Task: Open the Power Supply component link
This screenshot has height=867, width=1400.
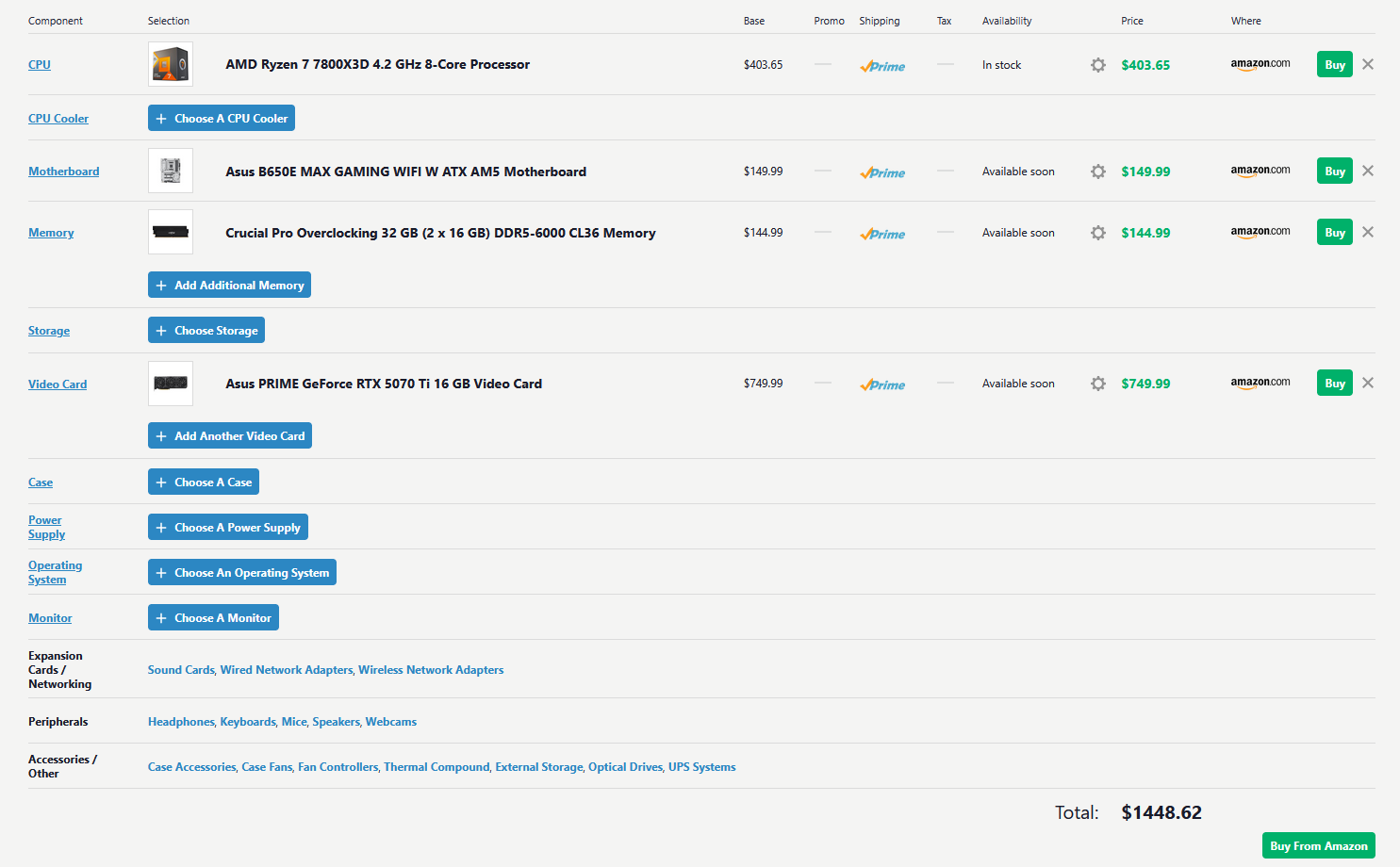Action: tap(46, 527)
